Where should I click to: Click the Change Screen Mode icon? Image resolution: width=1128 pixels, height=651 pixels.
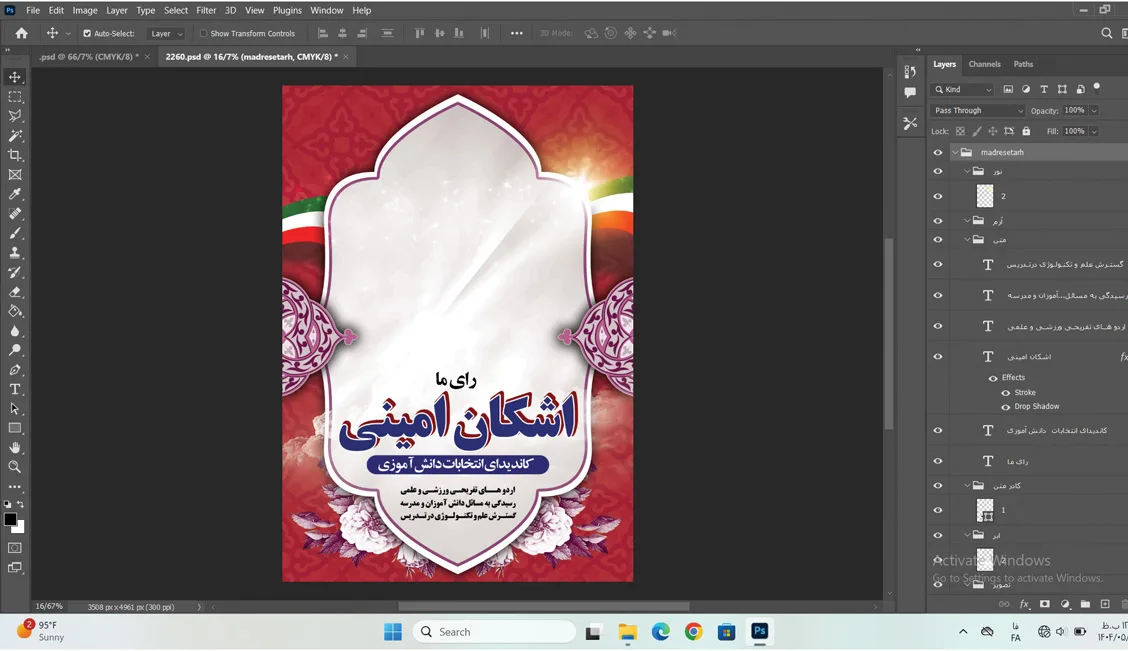click(14, 568)
